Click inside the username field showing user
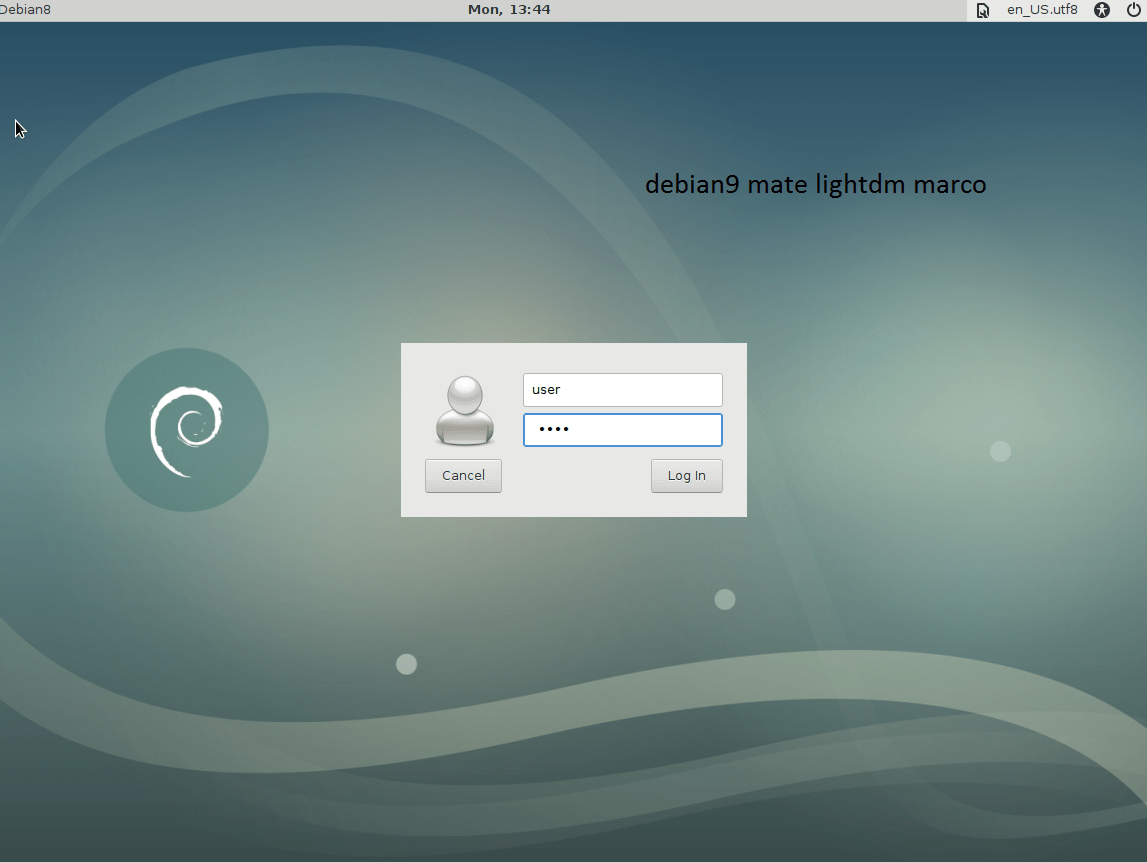The height and width of the screenshot is (863, 1147). (x=622, y=390)
